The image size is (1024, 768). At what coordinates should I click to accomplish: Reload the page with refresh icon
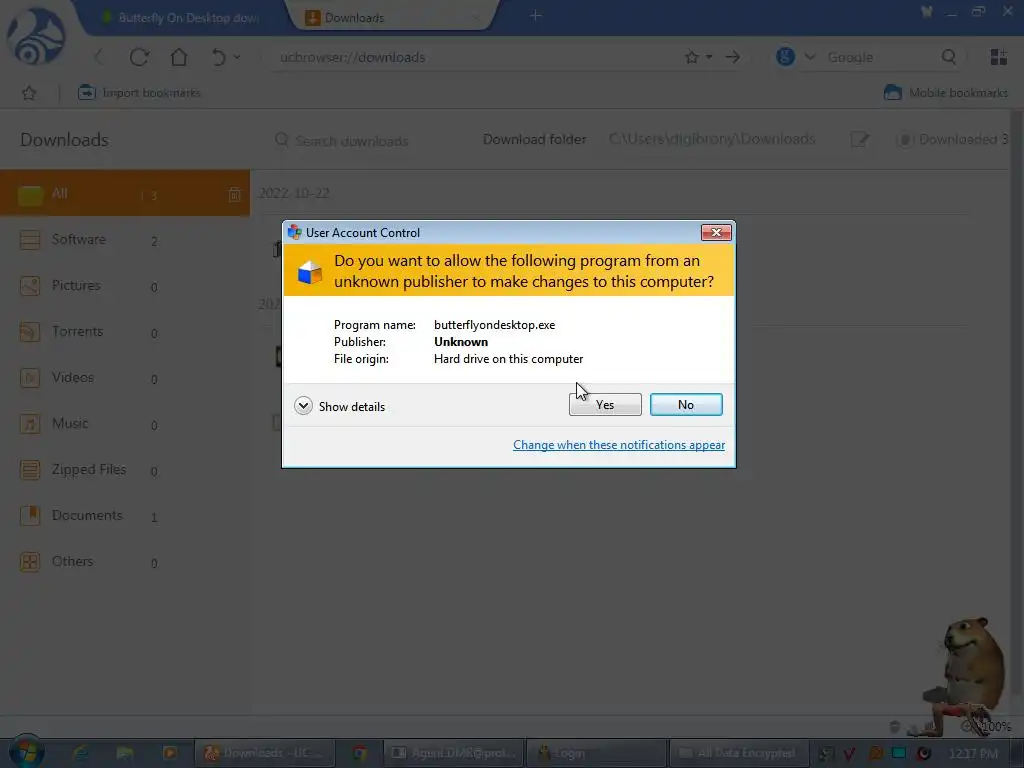point(139,57)
